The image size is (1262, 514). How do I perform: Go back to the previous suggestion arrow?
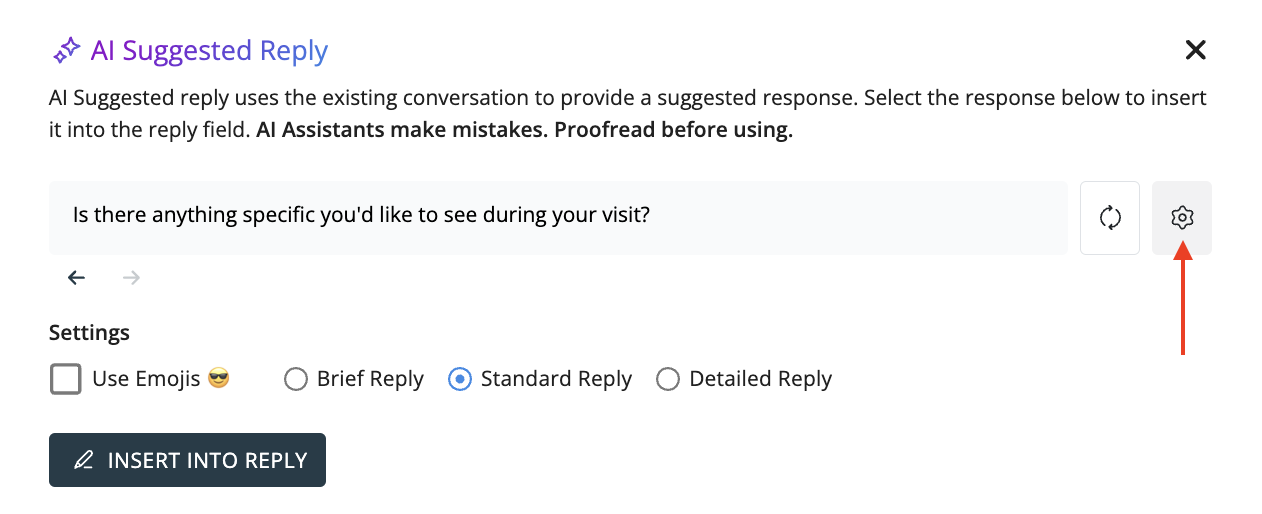(x=77, y=278)
